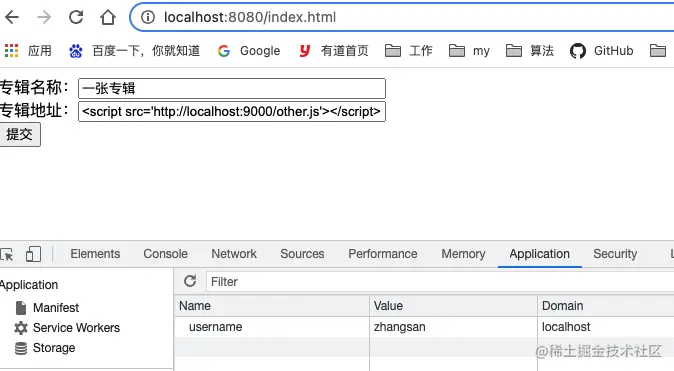The width and height of the screenshot is (674, 371).
Task: Select the zhangsan cookie value cell
Action: click(453, 327)
